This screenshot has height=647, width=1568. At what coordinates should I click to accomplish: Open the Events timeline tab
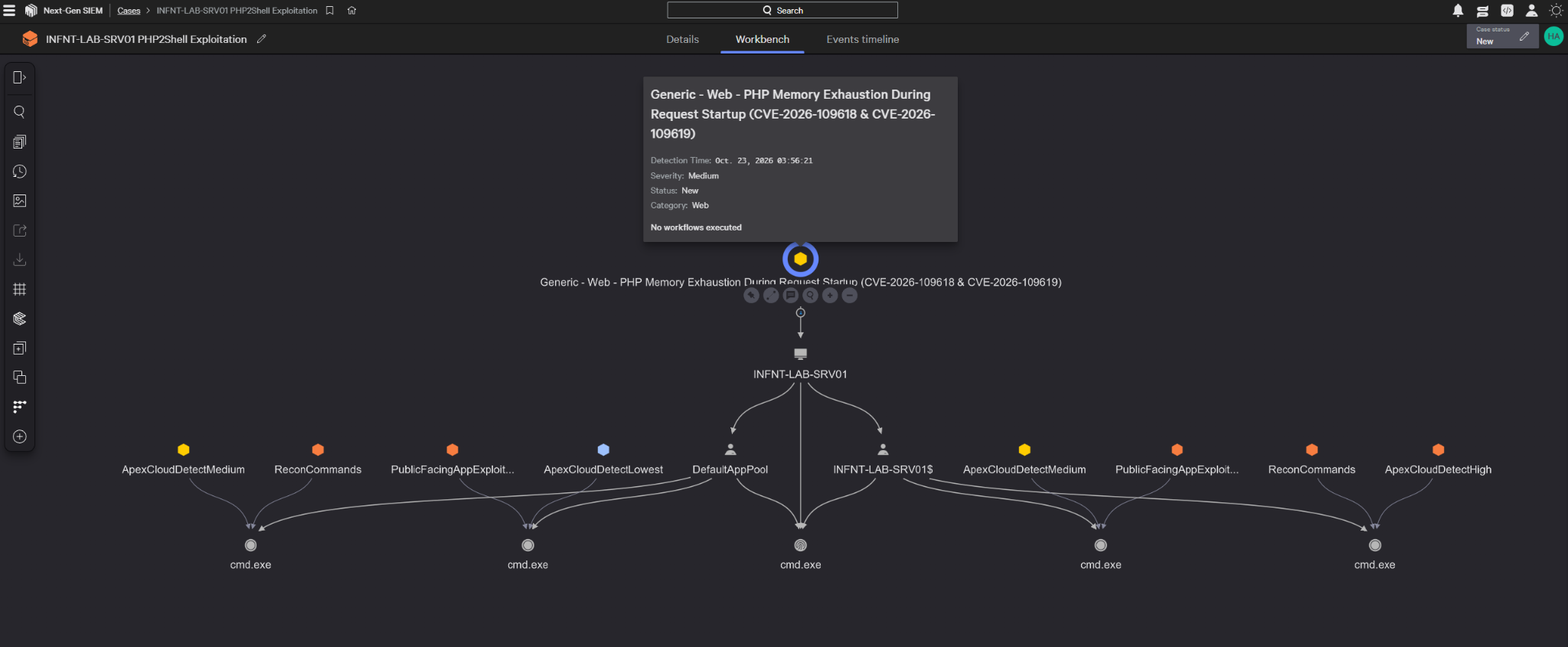point(863,39)
